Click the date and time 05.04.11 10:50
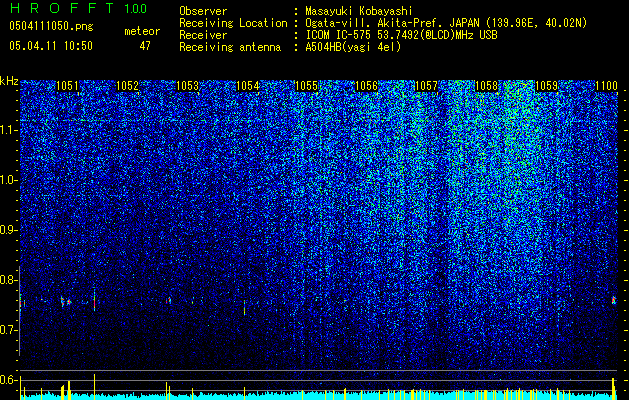Screen dimensions: 629x400 pyautogui.click(x=51, y=46)
